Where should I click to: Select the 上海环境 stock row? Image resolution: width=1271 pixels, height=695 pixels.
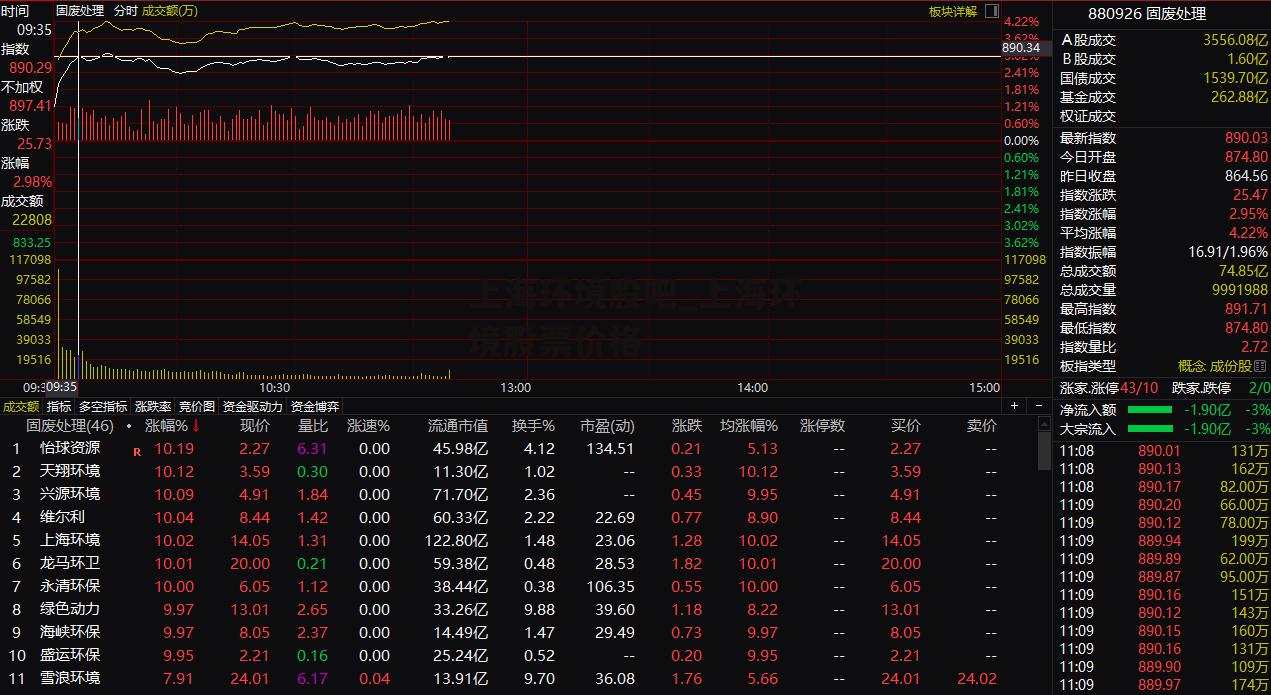(500, 541)
